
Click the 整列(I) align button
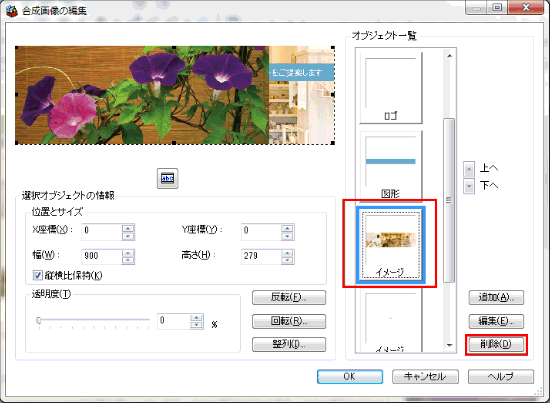click(289, 344)
